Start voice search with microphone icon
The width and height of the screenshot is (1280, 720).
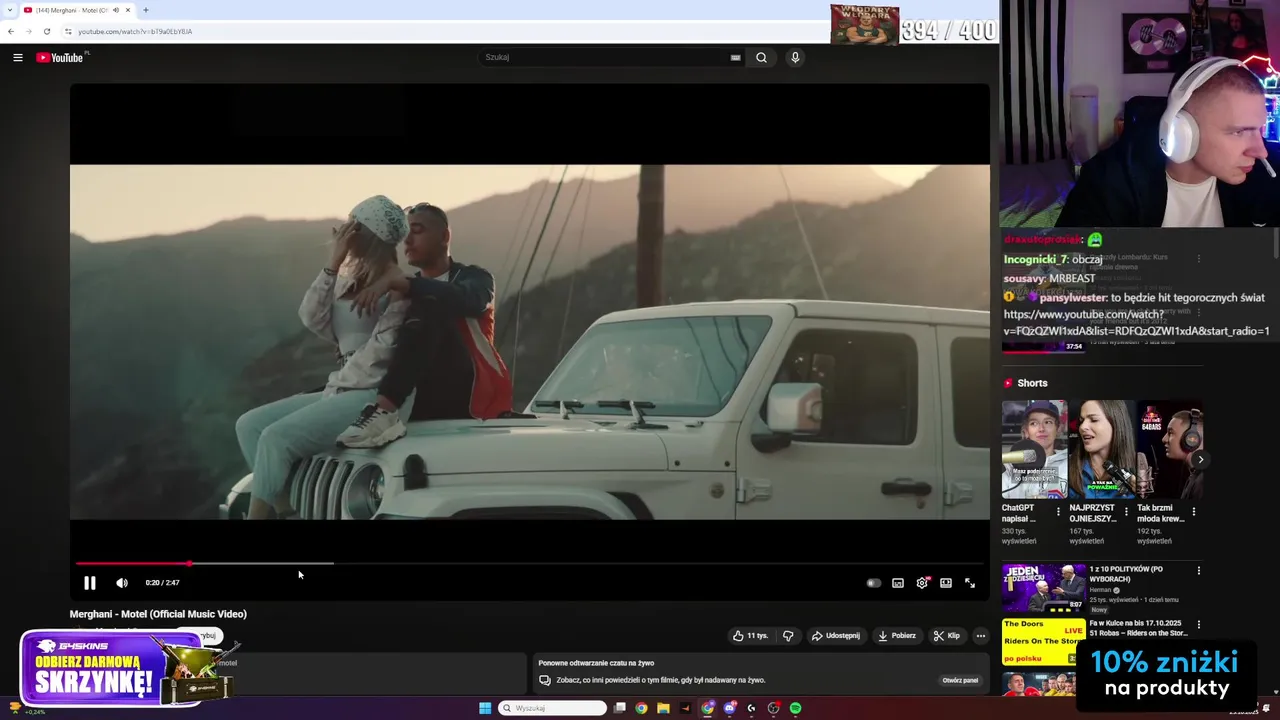click(x=795, y=57)
